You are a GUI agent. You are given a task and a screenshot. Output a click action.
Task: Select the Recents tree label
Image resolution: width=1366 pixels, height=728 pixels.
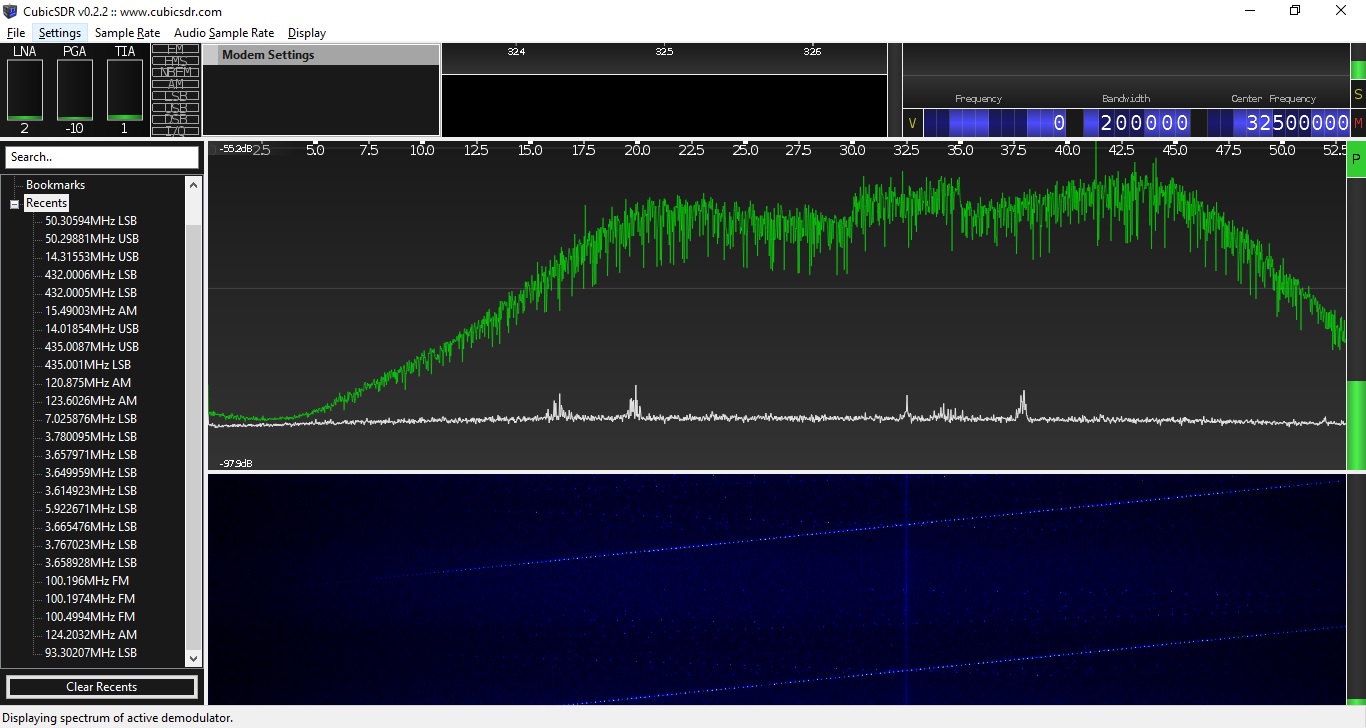coord(46,203)
